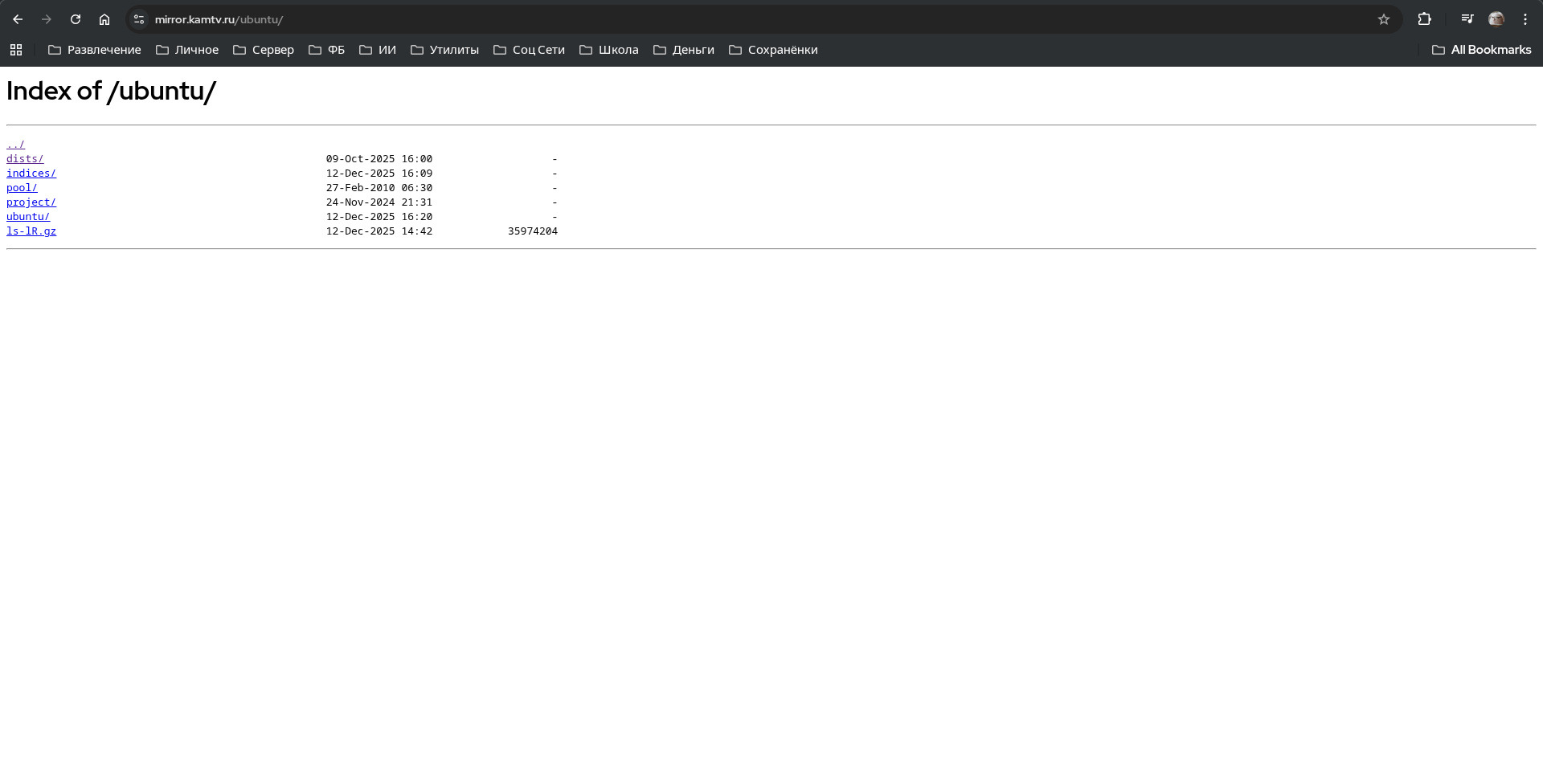Image resolution: width=1543 pixels, height=784 pixels.
Task: Open the Утилиты bookmarks folder
Action: (x=444, y=50)
